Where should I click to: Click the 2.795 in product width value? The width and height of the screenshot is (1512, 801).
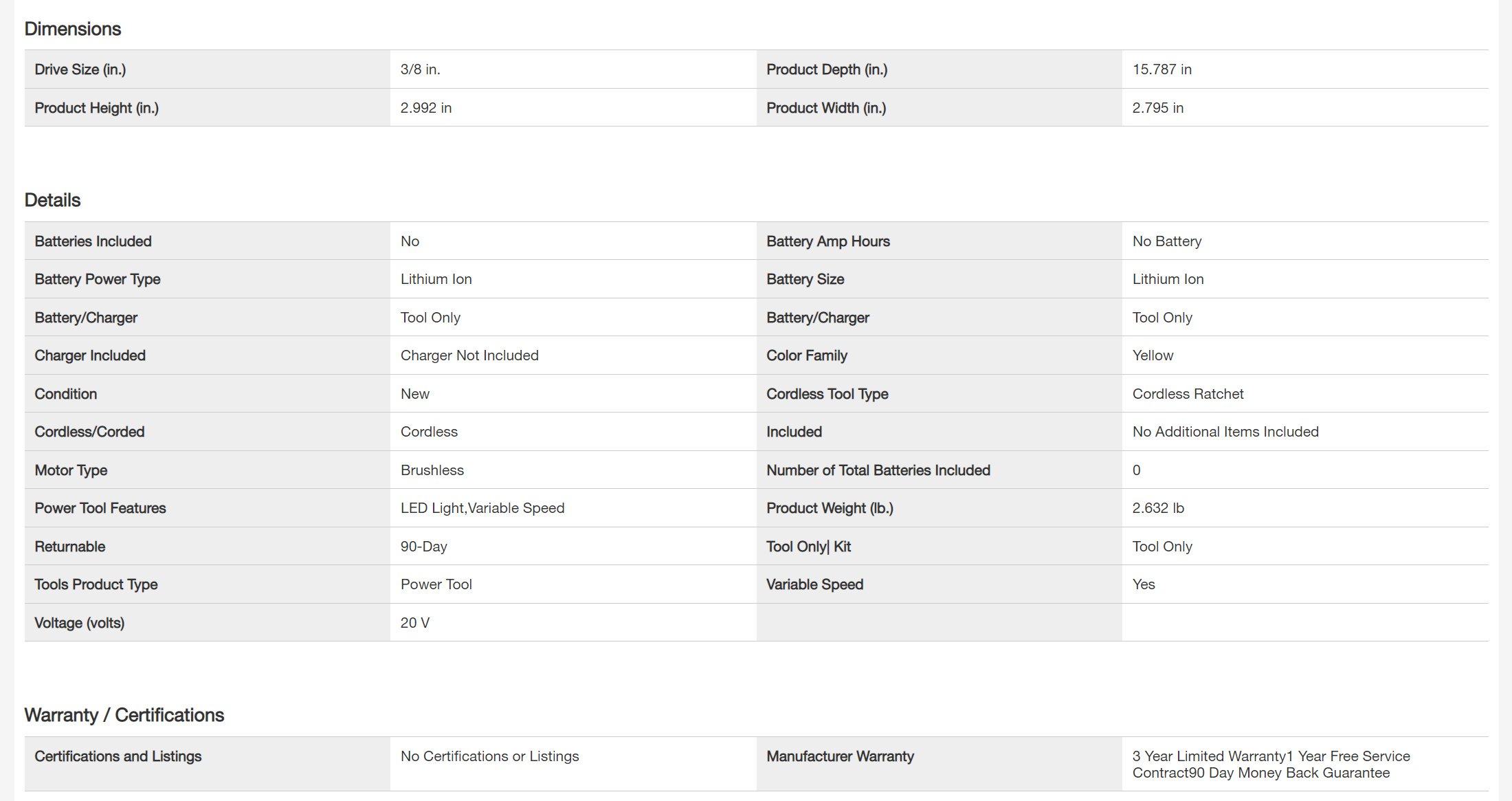point(1157,108)
